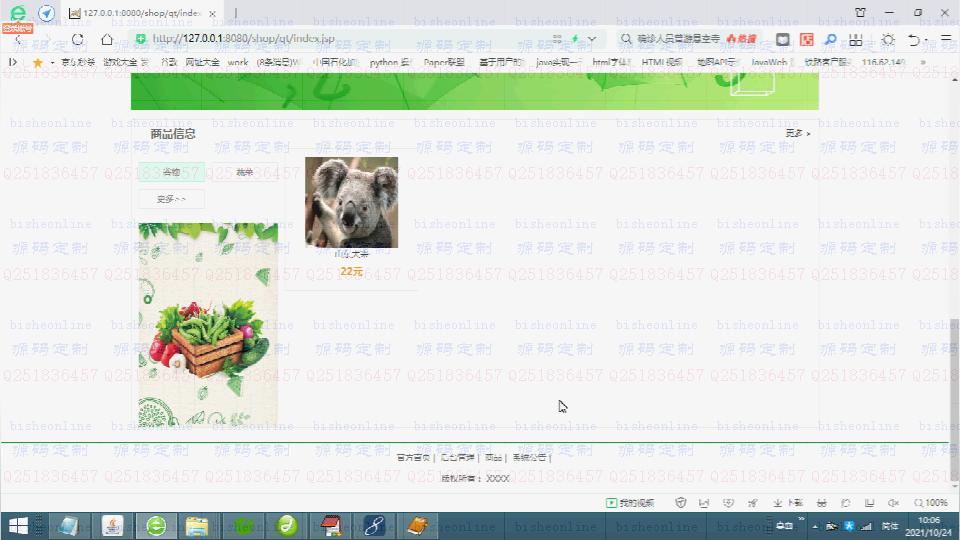Click the skin/shirt icon in title bar

tap(860, 12)
